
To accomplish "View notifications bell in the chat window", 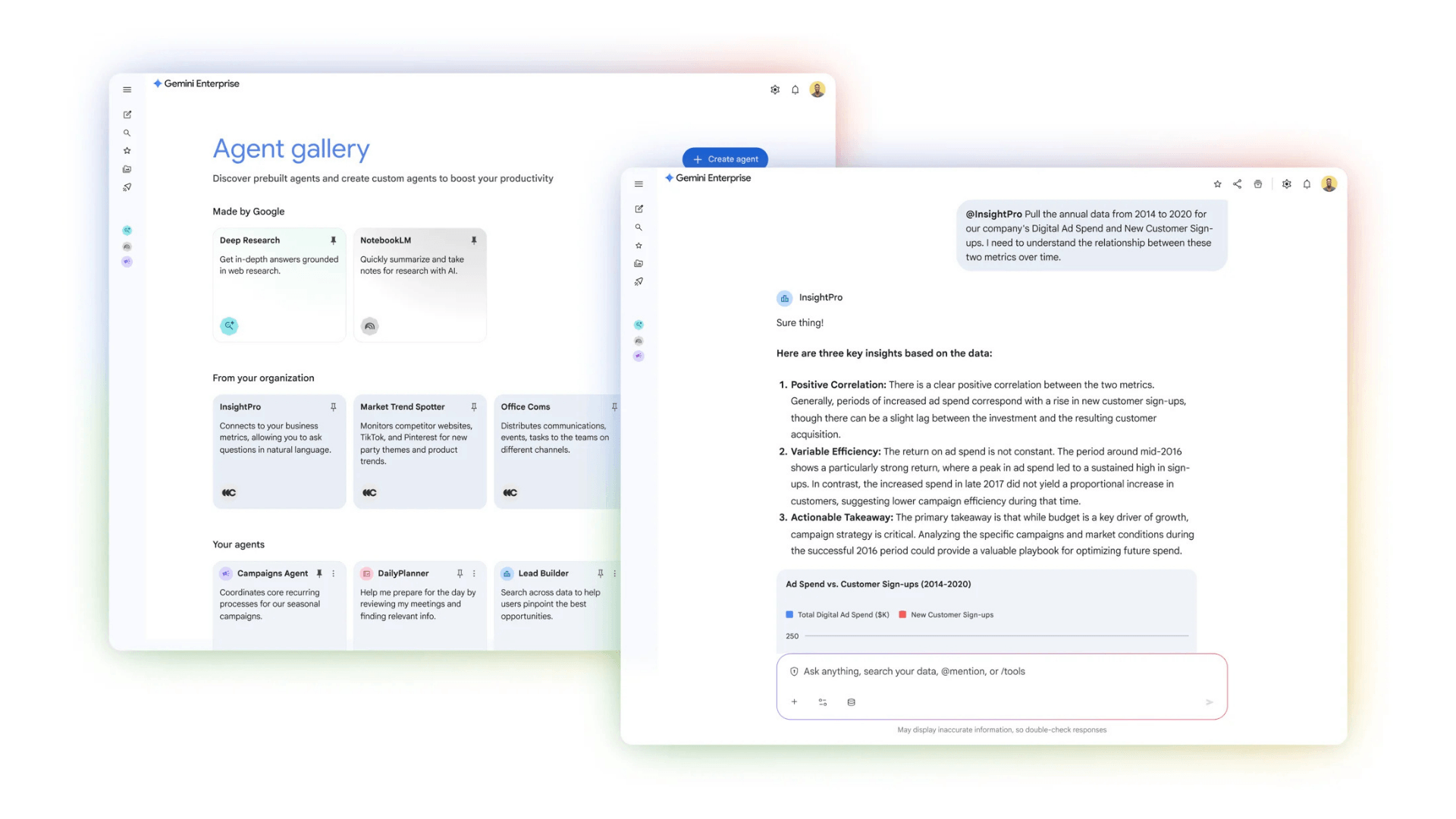I will [1307, 184].
